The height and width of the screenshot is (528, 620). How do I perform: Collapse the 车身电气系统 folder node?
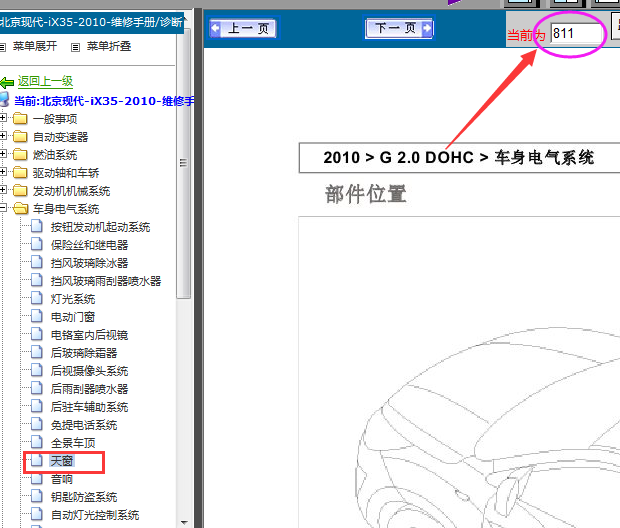2,208
